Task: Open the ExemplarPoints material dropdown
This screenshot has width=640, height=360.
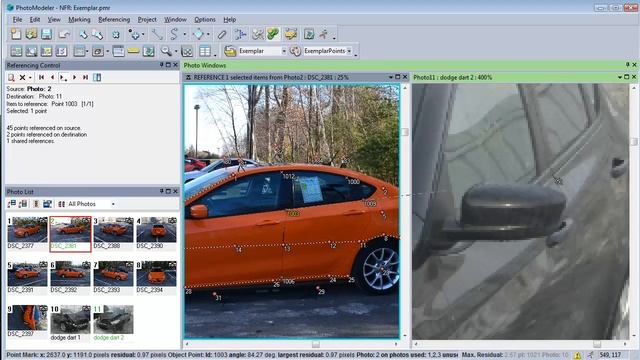Action: (x=349, y=51)
